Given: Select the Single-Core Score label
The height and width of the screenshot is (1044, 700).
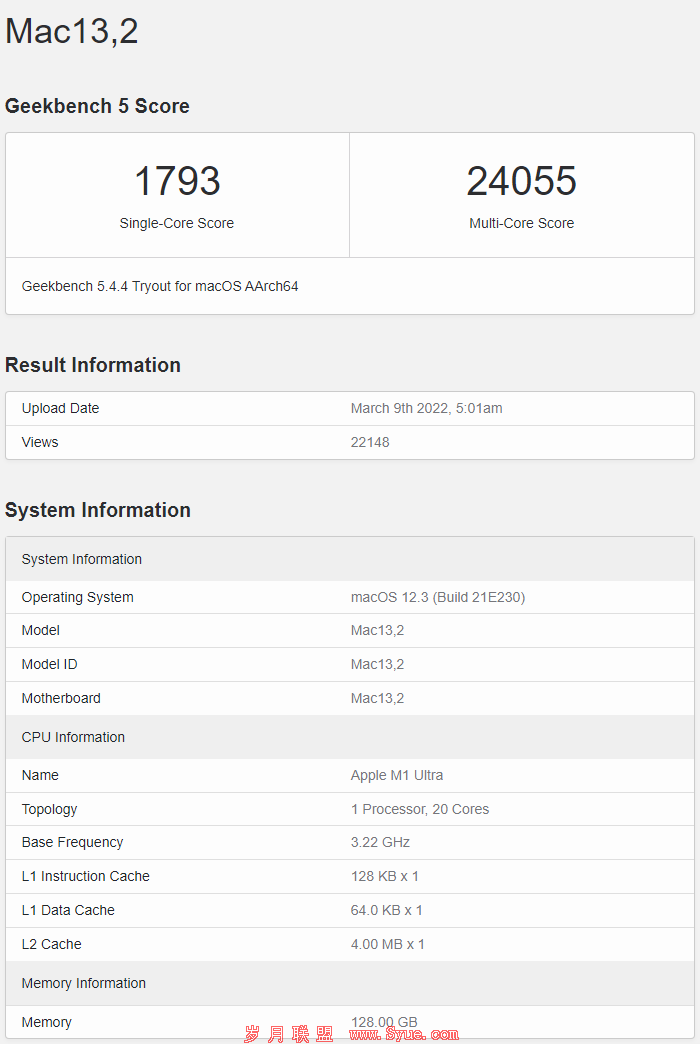Looking at the screenshot, I should 176,223.
